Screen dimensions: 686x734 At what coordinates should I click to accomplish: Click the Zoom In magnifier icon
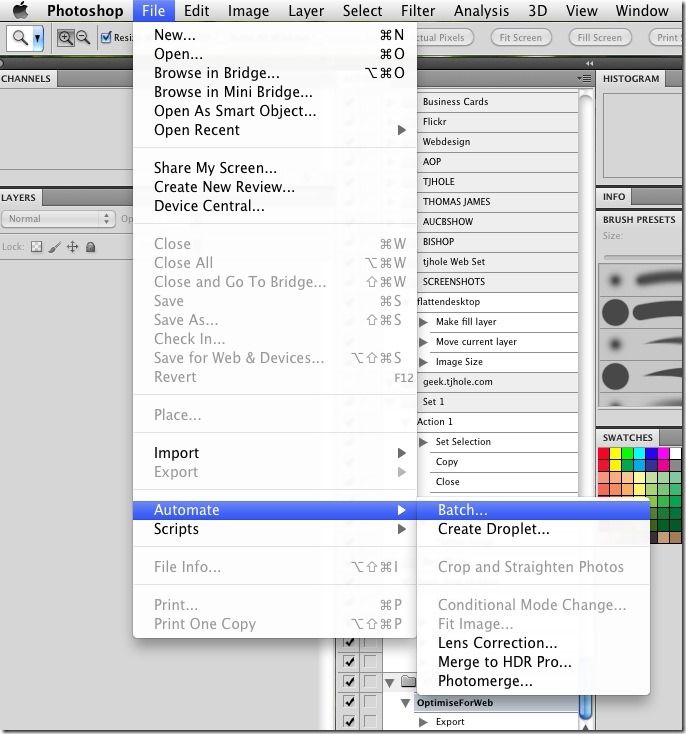(x=65, y=38)
